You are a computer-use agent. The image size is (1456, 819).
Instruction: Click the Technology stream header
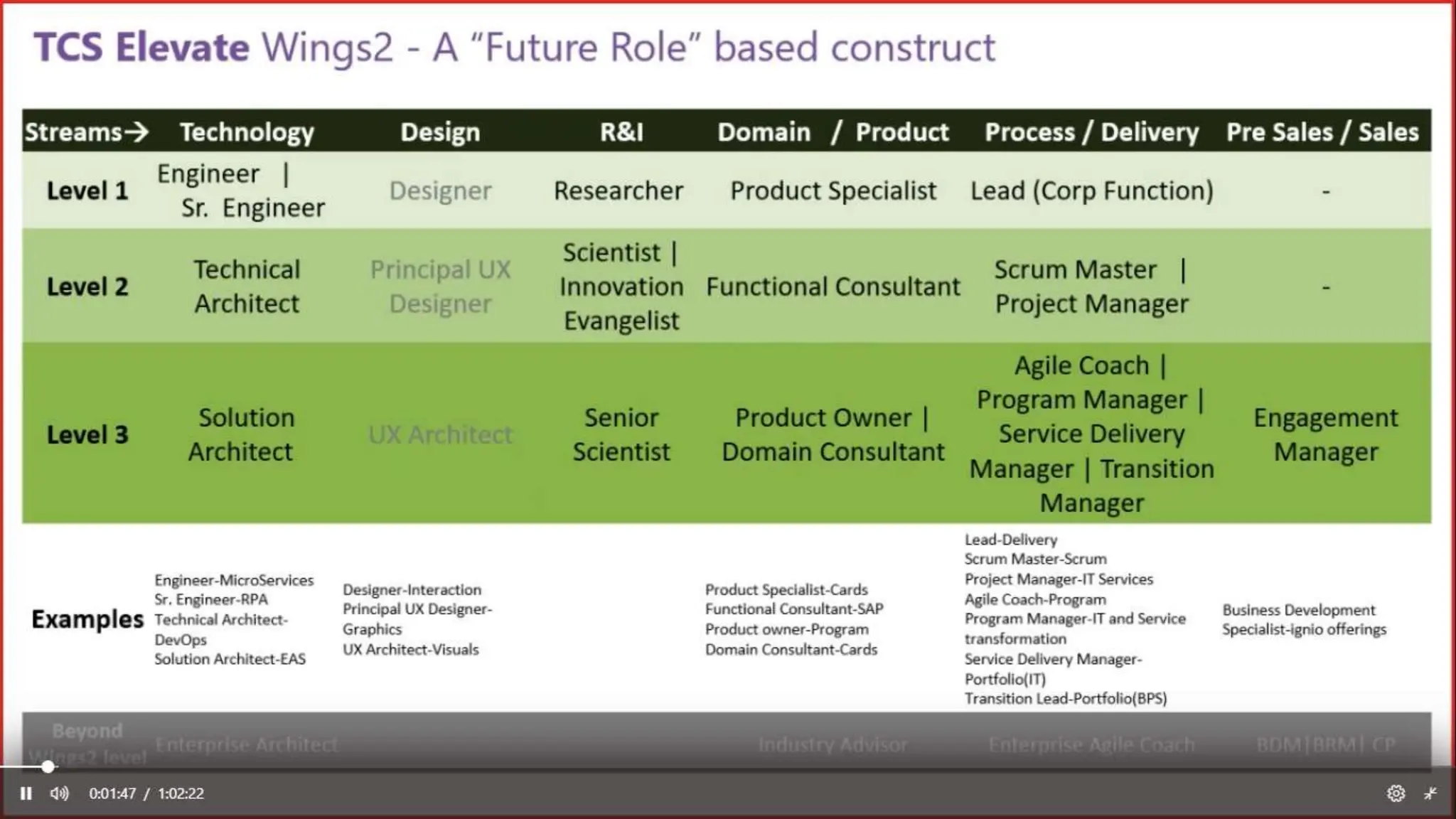point(247,132)
